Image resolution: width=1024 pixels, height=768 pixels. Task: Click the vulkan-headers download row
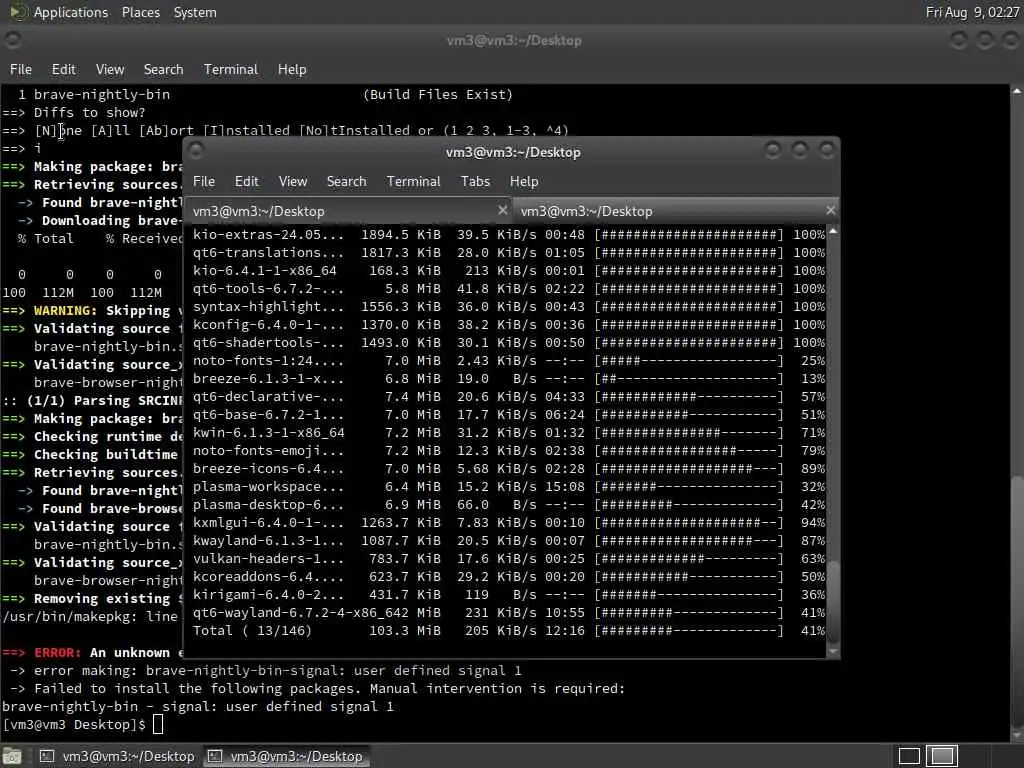point(509,558)
